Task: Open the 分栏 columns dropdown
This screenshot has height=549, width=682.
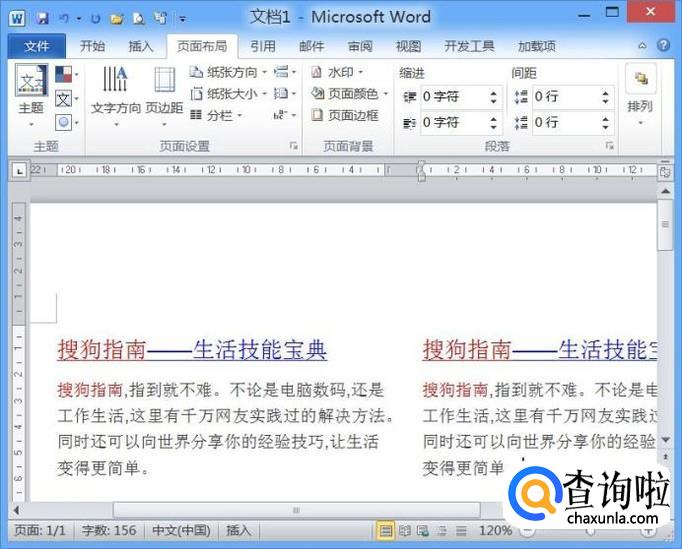Action: (x=216, y=115)
